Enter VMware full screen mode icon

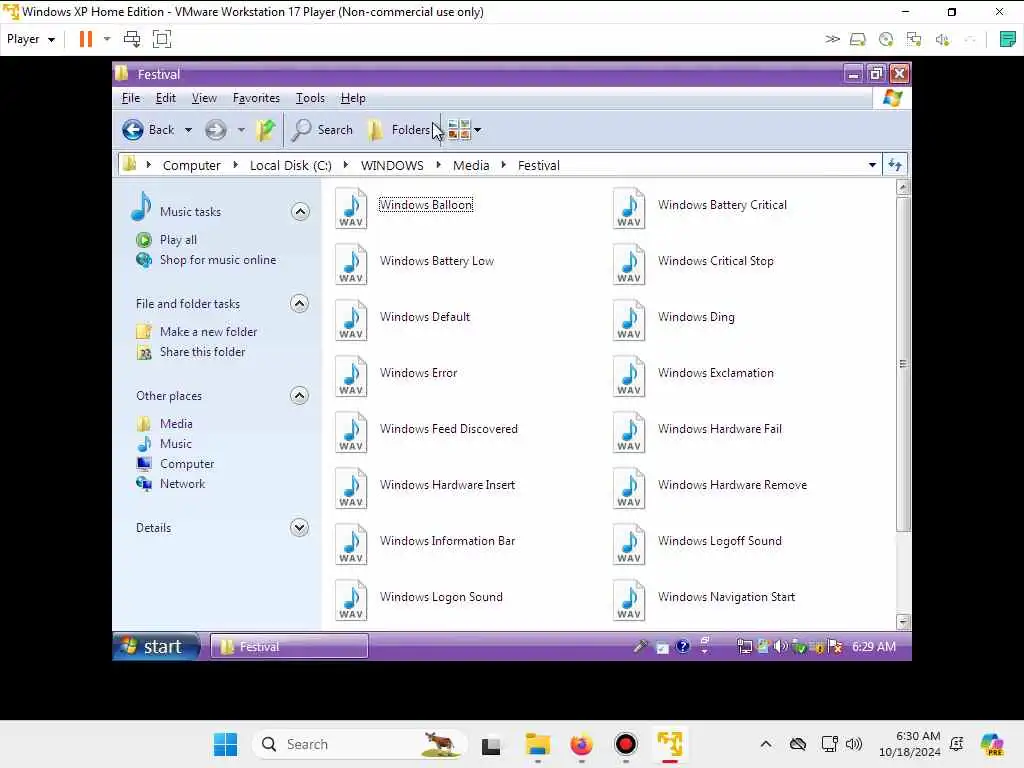click(162, 39)
